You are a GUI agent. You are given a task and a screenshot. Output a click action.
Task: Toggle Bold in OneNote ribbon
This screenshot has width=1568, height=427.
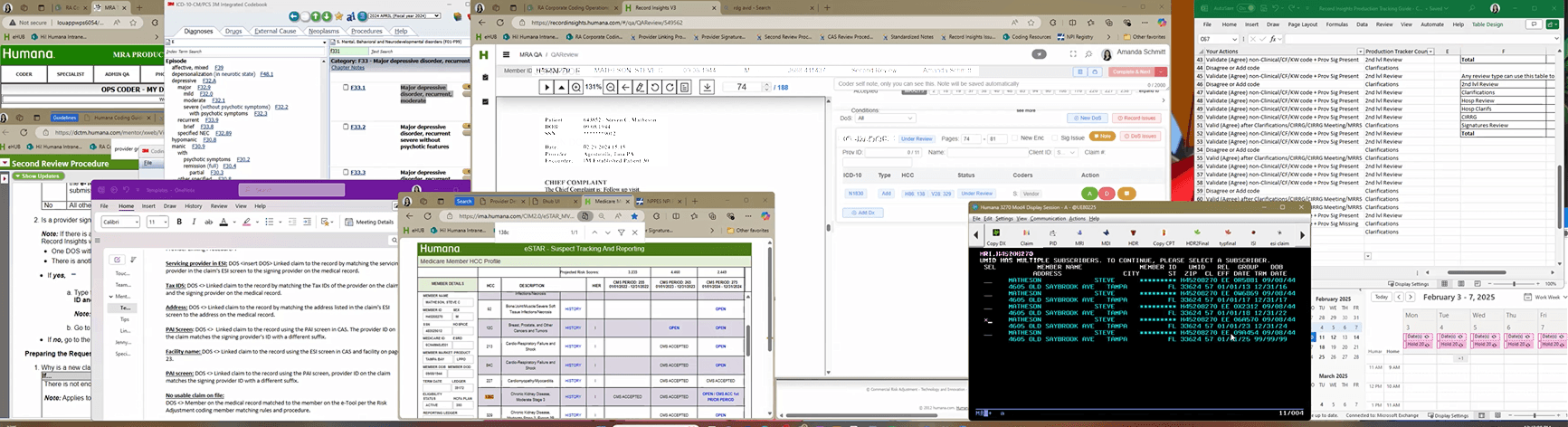(x=179, y=222)
